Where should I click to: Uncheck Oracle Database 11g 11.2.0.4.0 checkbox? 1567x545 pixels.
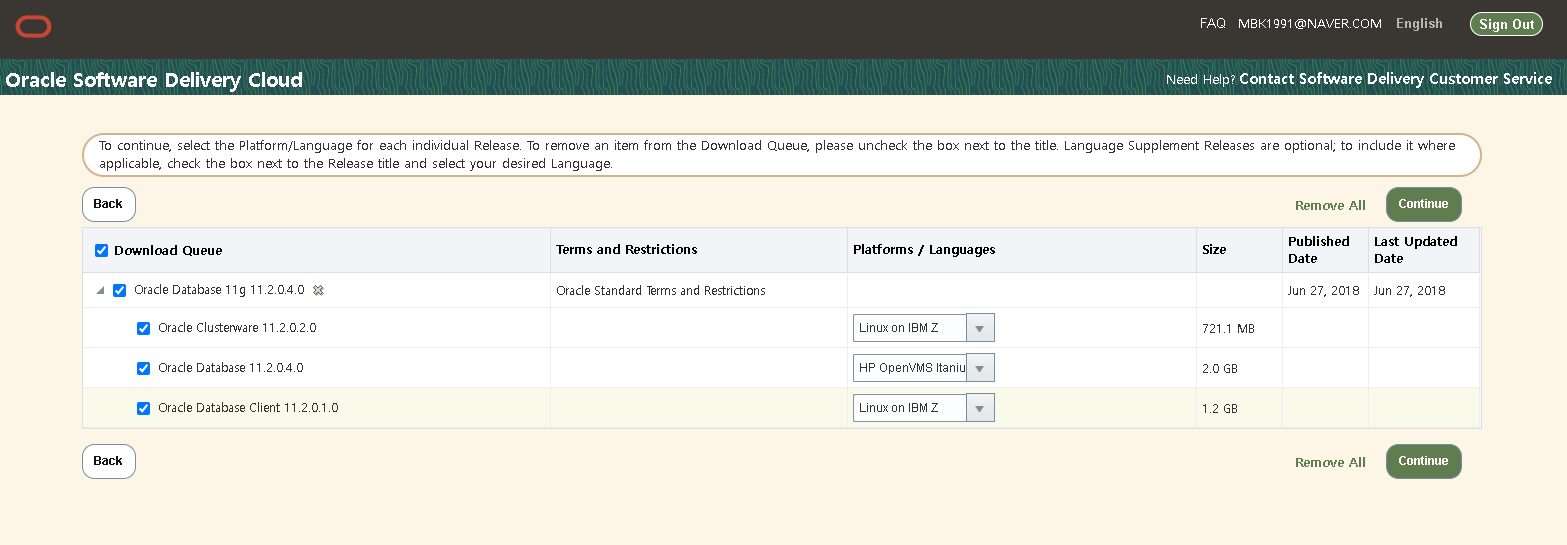[120, 290]
